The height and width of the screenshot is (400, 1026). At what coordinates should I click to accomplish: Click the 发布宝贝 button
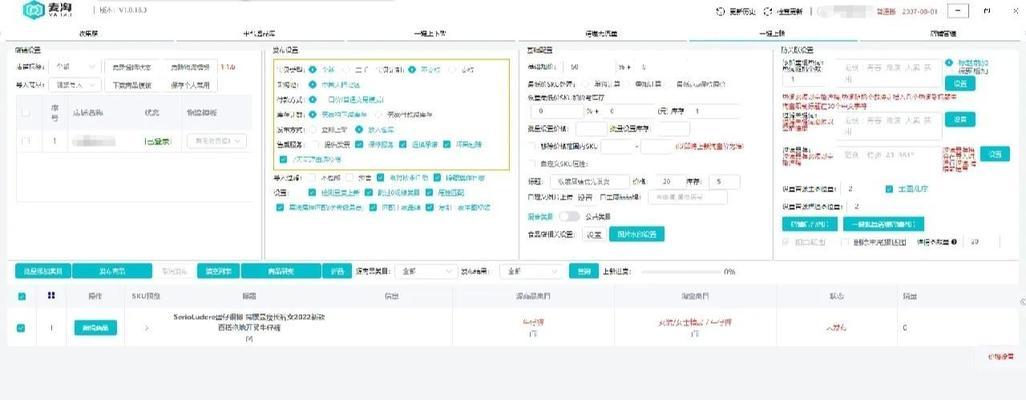pos(112,270)
